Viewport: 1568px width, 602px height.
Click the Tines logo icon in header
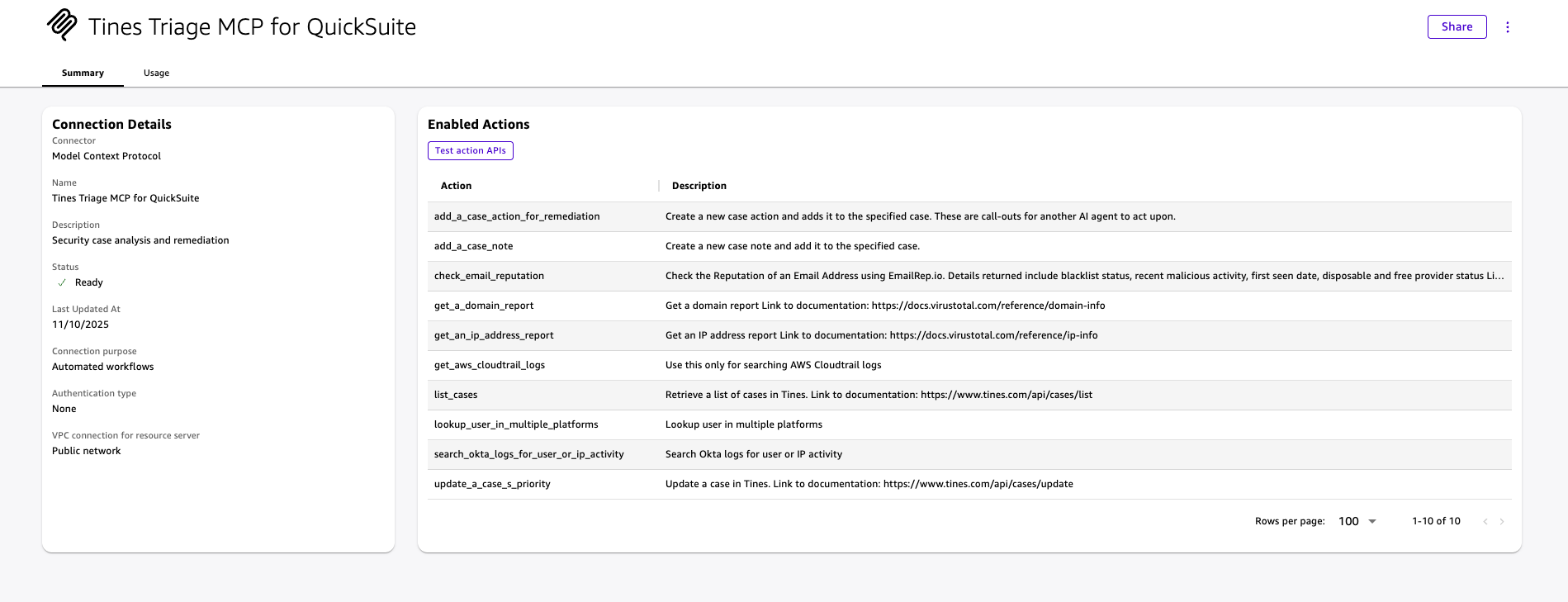[62, 25]
